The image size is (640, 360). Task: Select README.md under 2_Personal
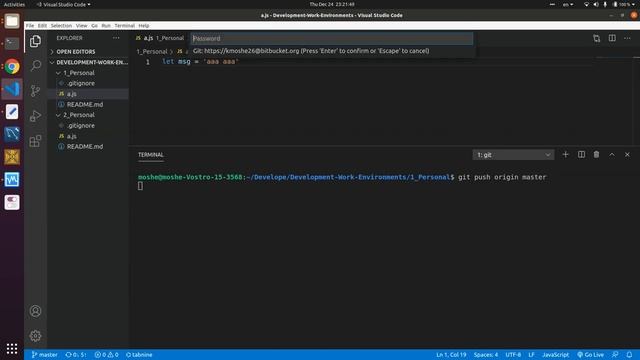coord(85,147)
